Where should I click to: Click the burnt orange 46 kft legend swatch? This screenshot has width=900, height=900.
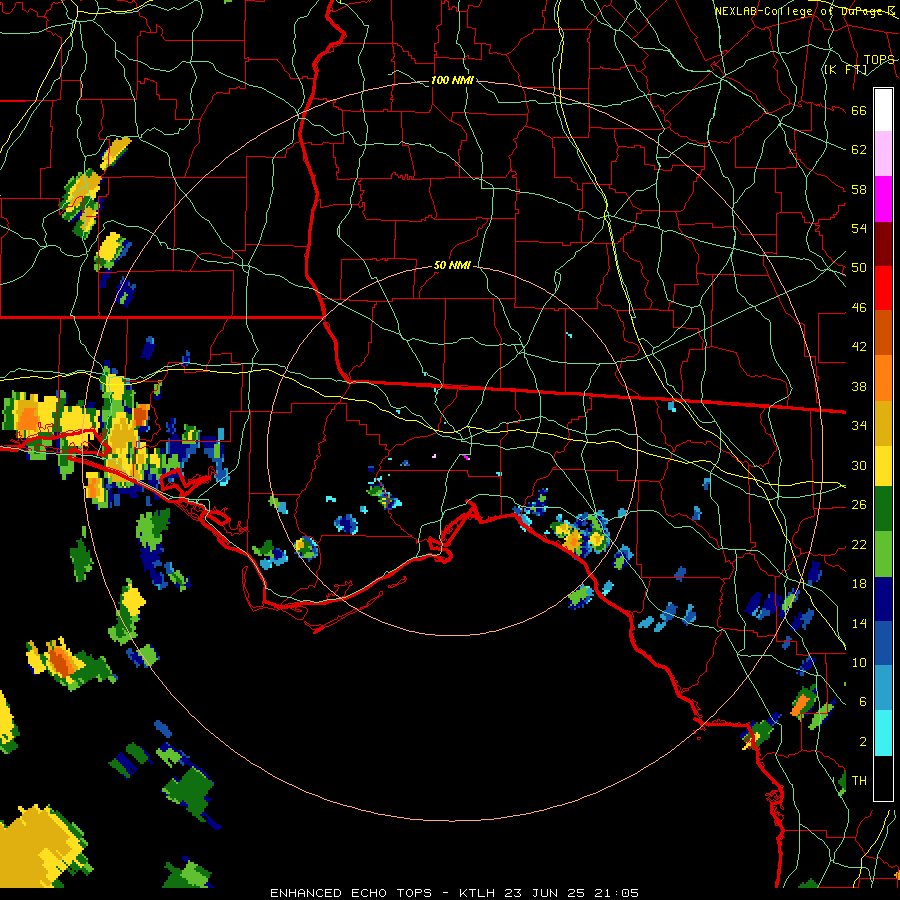pos(883,332)
